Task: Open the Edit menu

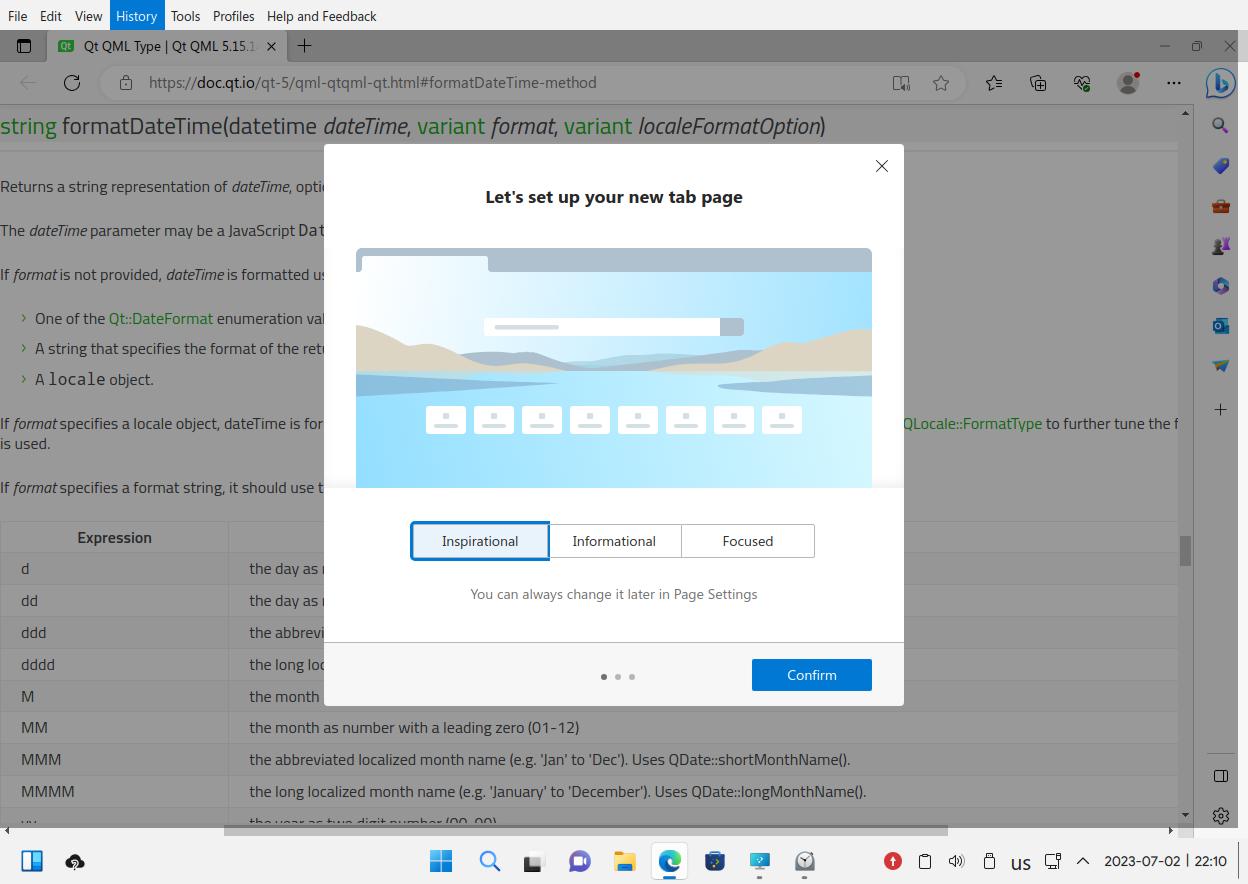Action: 51,16
